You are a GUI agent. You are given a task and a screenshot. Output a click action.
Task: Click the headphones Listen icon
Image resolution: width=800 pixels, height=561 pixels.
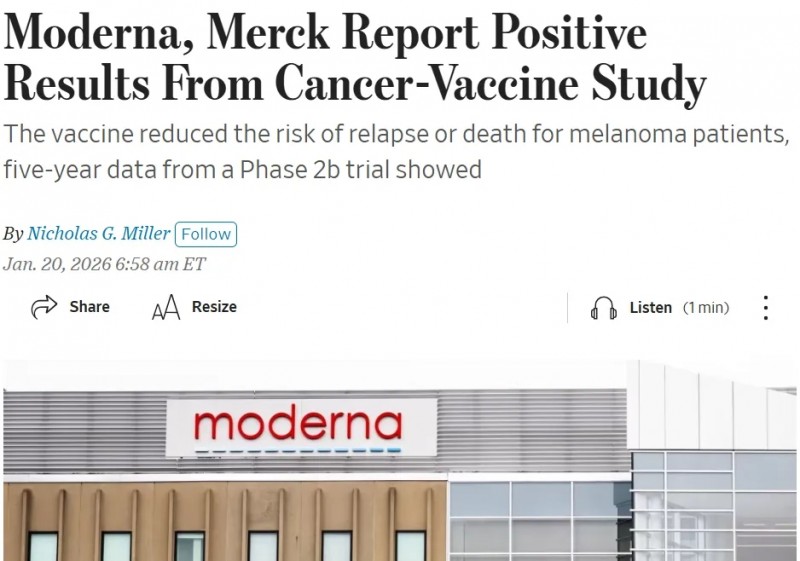click(603, 308)
